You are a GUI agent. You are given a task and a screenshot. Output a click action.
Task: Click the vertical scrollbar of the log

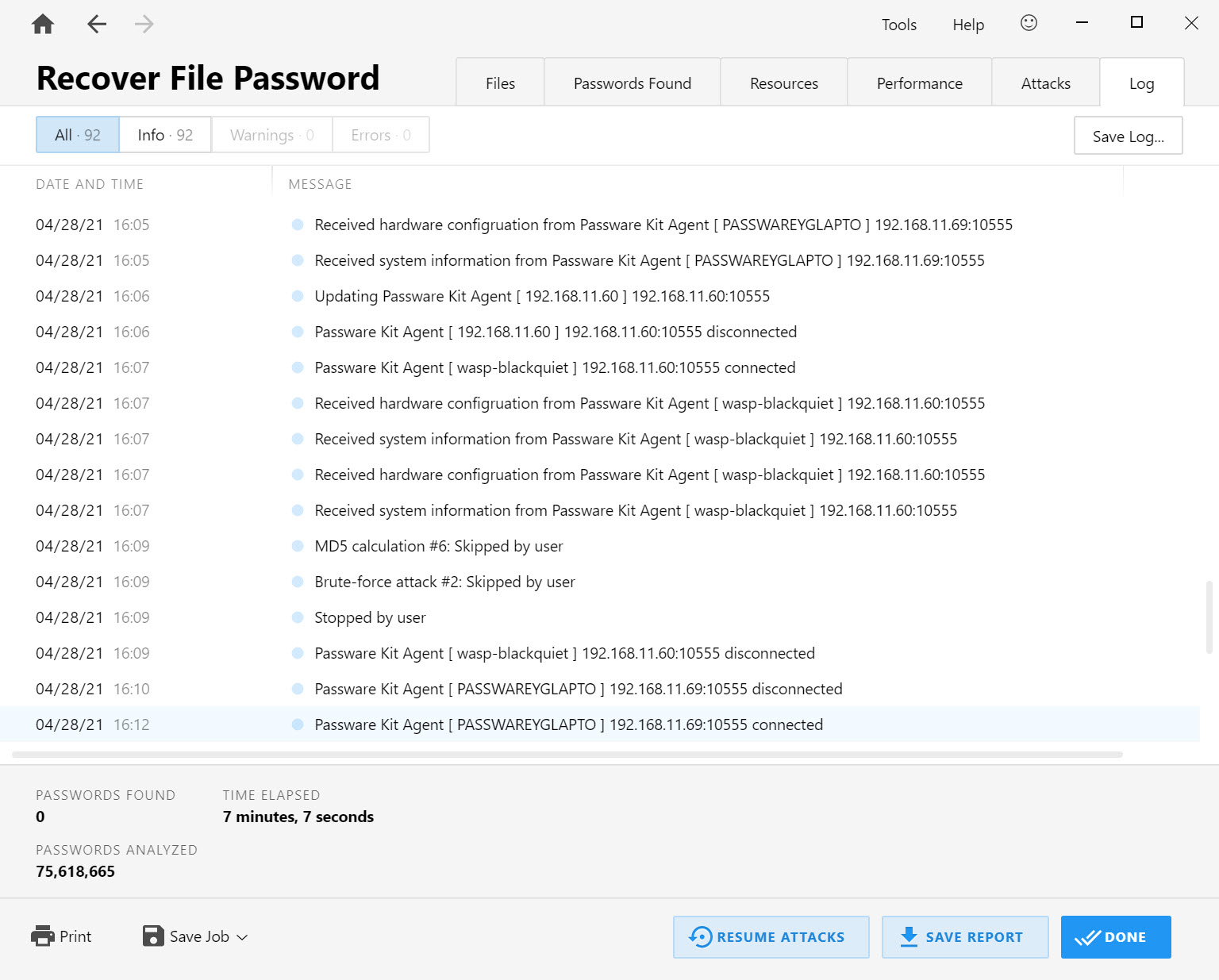(x=1209, y=617)
